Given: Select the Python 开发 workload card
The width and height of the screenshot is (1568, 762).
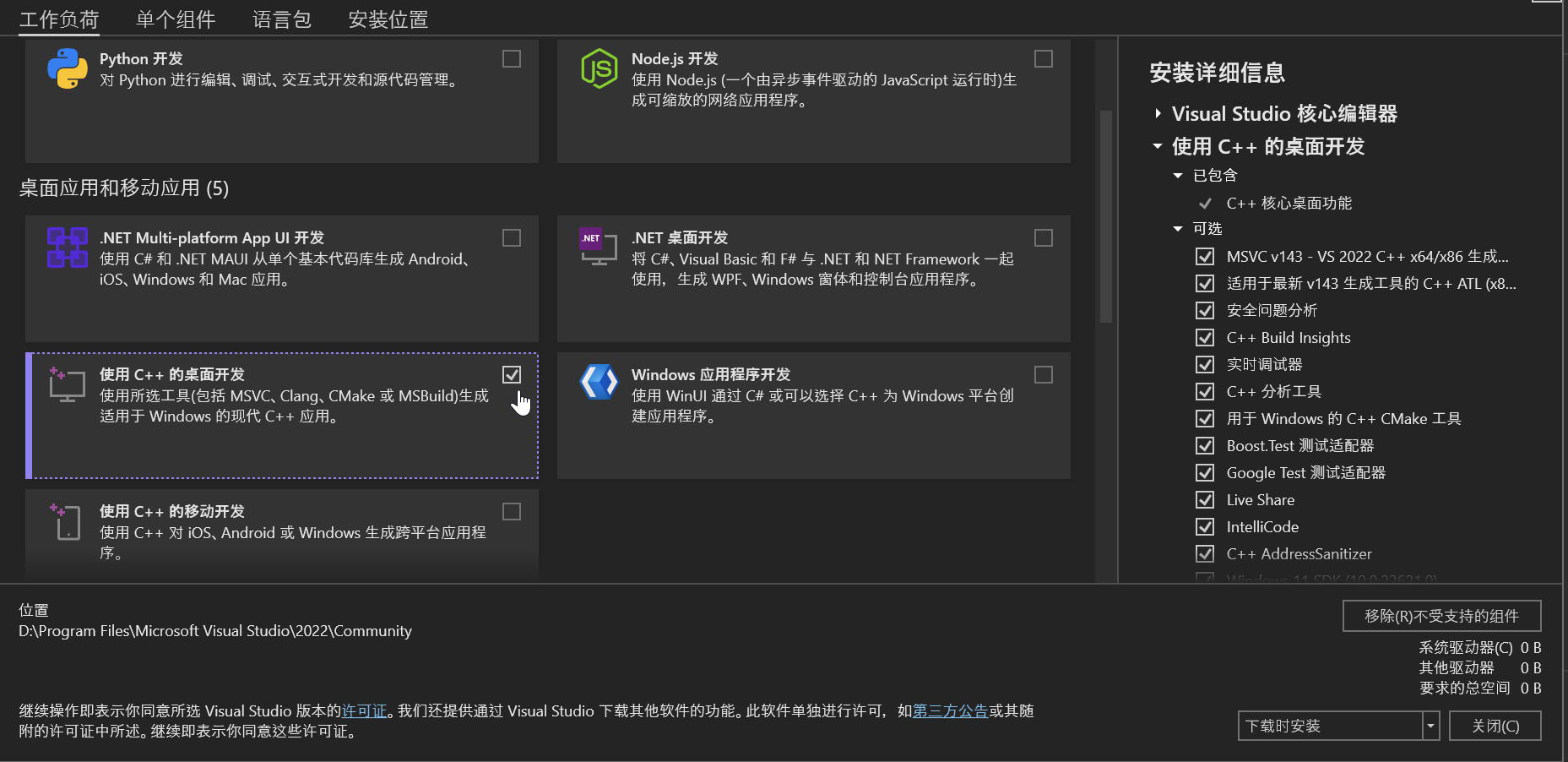Looking at the screenshot, I should [x=282, y=101].
